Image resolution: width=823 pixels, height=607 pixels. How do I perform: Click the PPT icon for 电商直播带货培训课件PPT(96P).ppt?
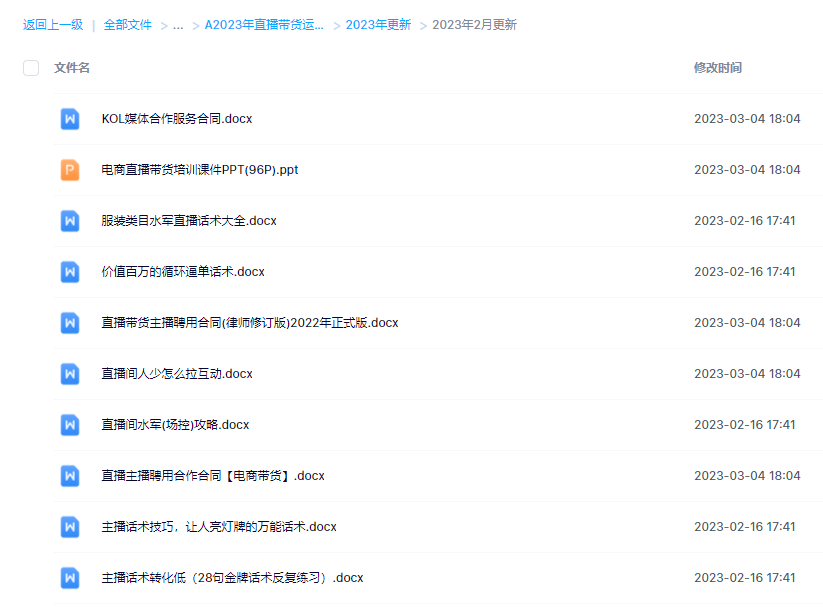70,170
